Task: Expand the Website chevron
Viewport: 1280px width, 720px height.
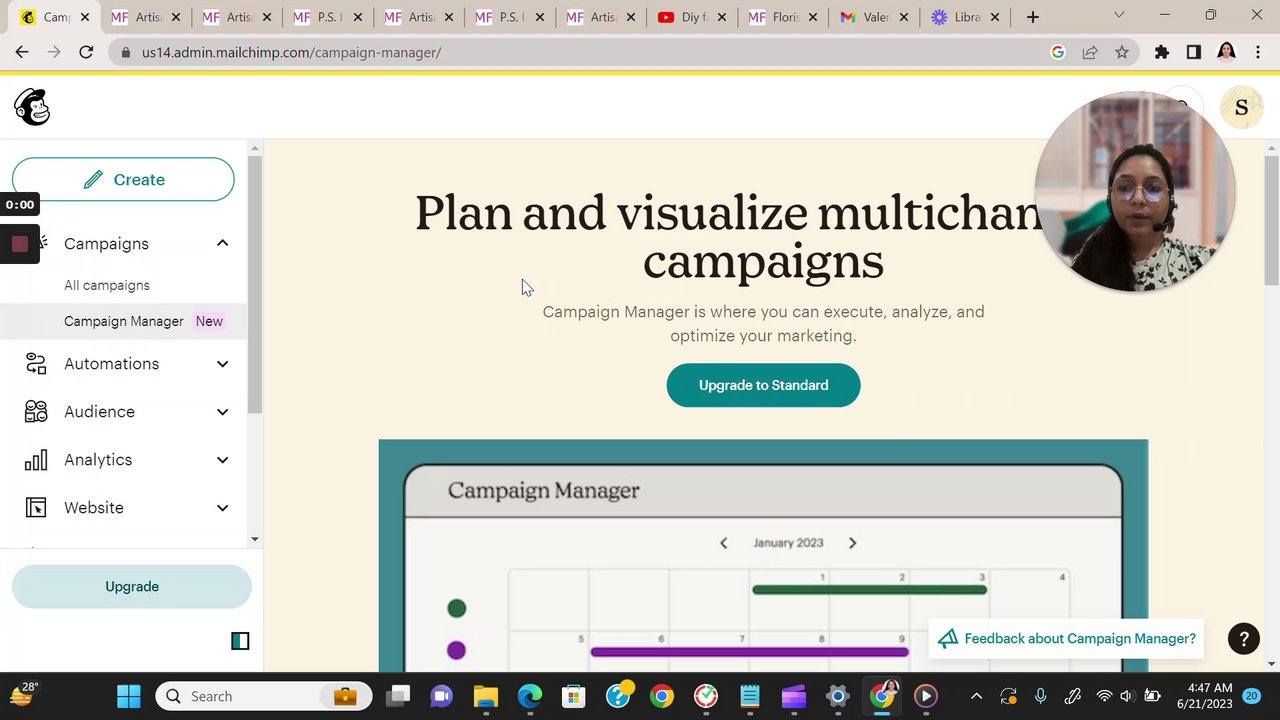Action: tap(222, 508)
